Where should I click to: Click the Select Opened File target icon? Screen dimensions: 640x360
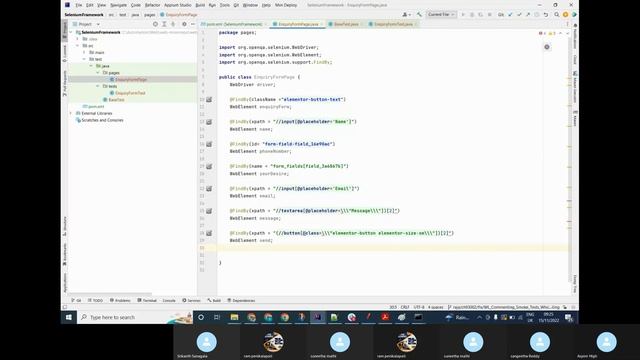tap(155, 24)
